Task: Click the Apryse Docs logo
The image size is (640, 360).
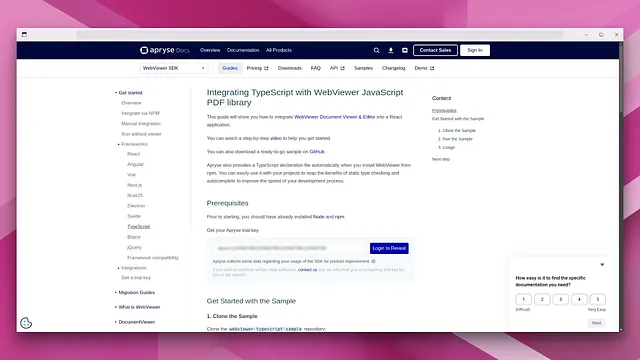Action: coord(165,50)
